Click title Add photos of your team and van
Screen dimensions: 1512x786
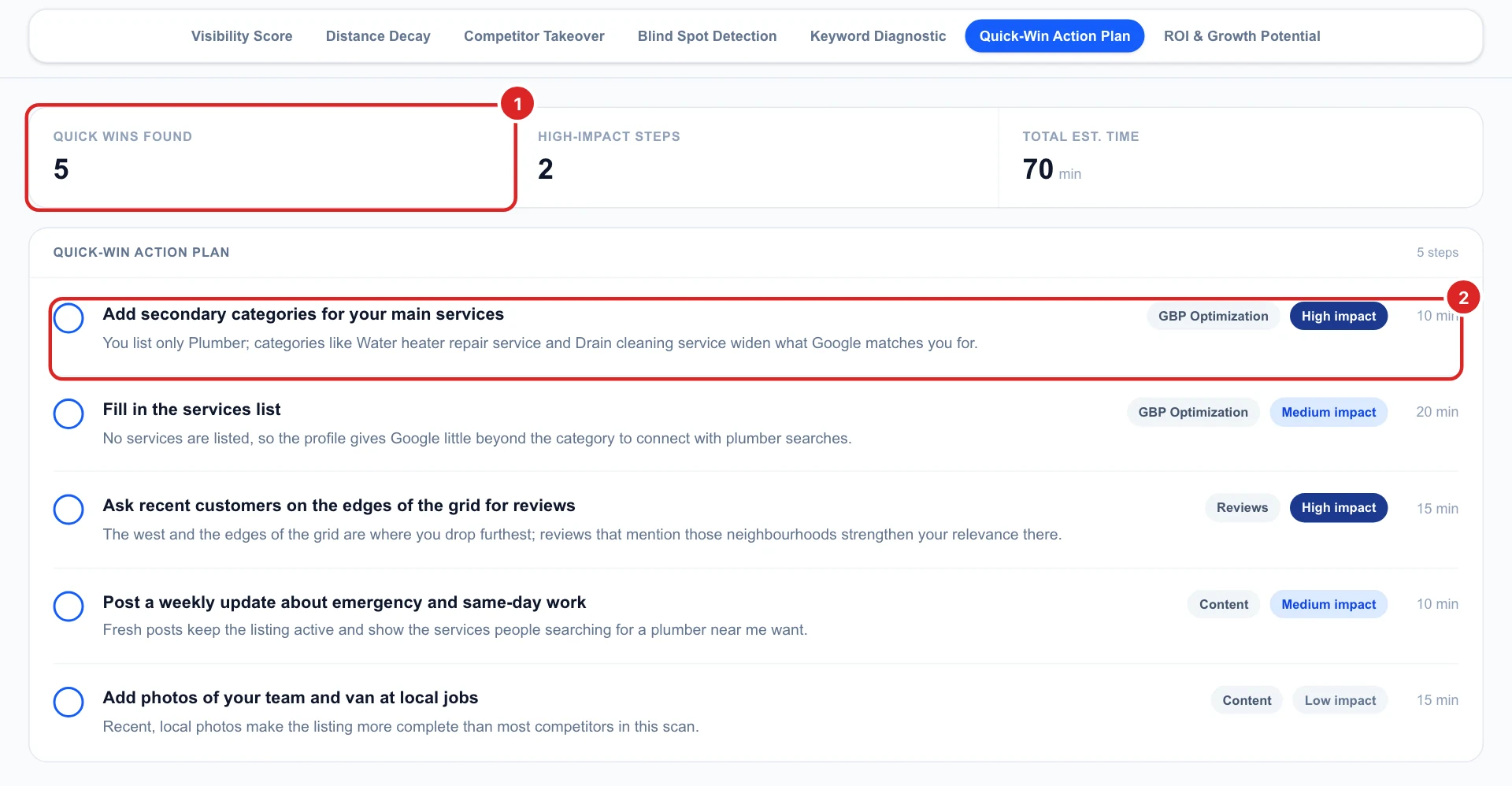click(x=291, y=698)
